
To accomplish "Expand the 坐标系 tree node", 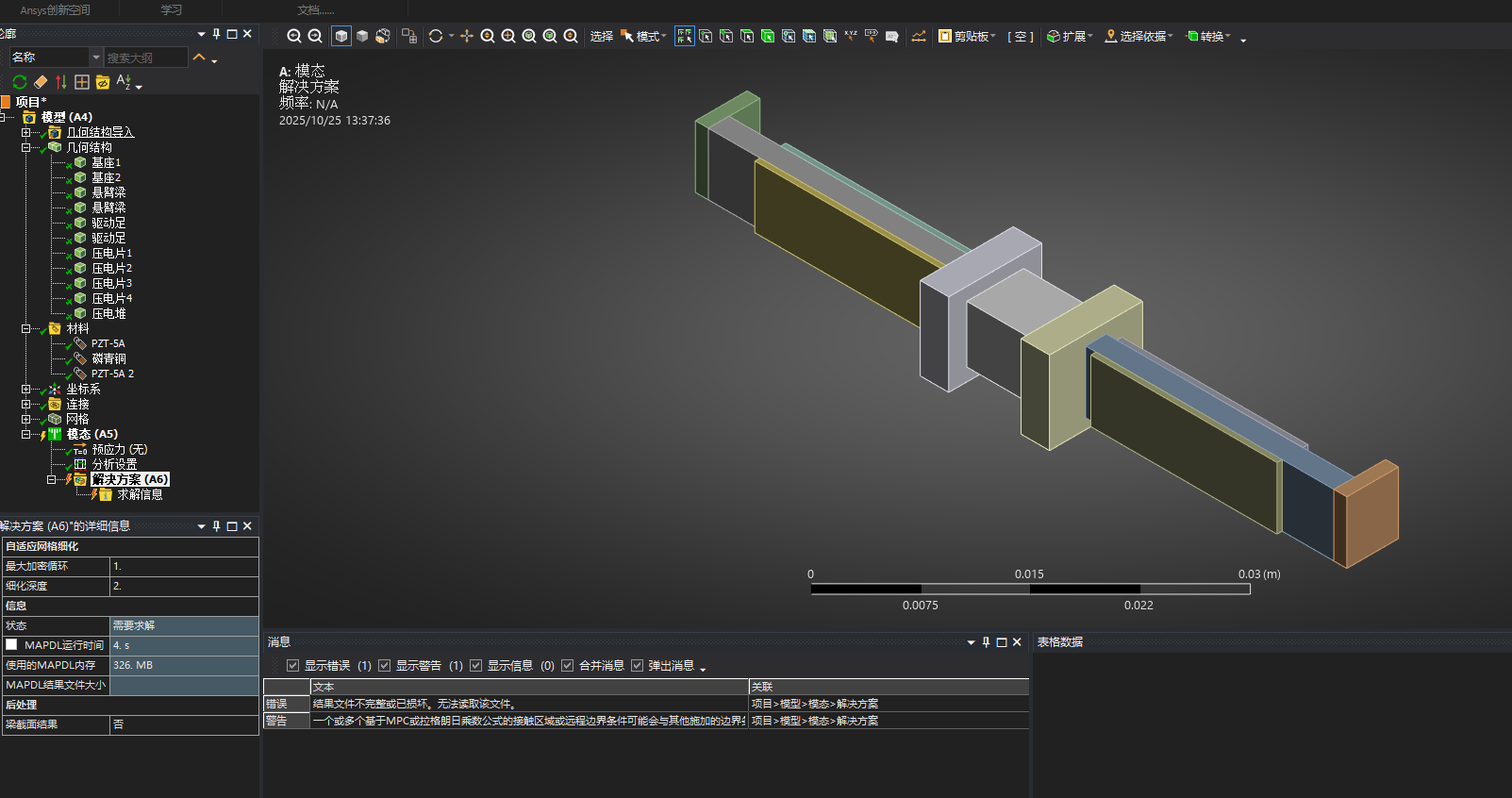I will [x=26, y=389].
